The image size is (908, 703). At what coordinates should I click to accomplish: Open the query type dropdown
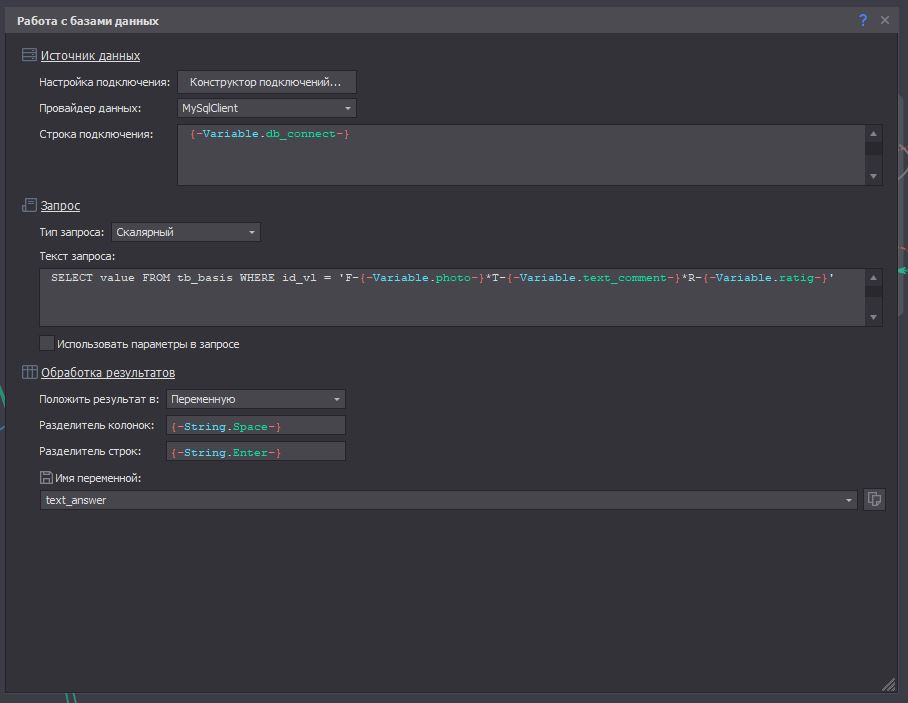tap(185, 232)
